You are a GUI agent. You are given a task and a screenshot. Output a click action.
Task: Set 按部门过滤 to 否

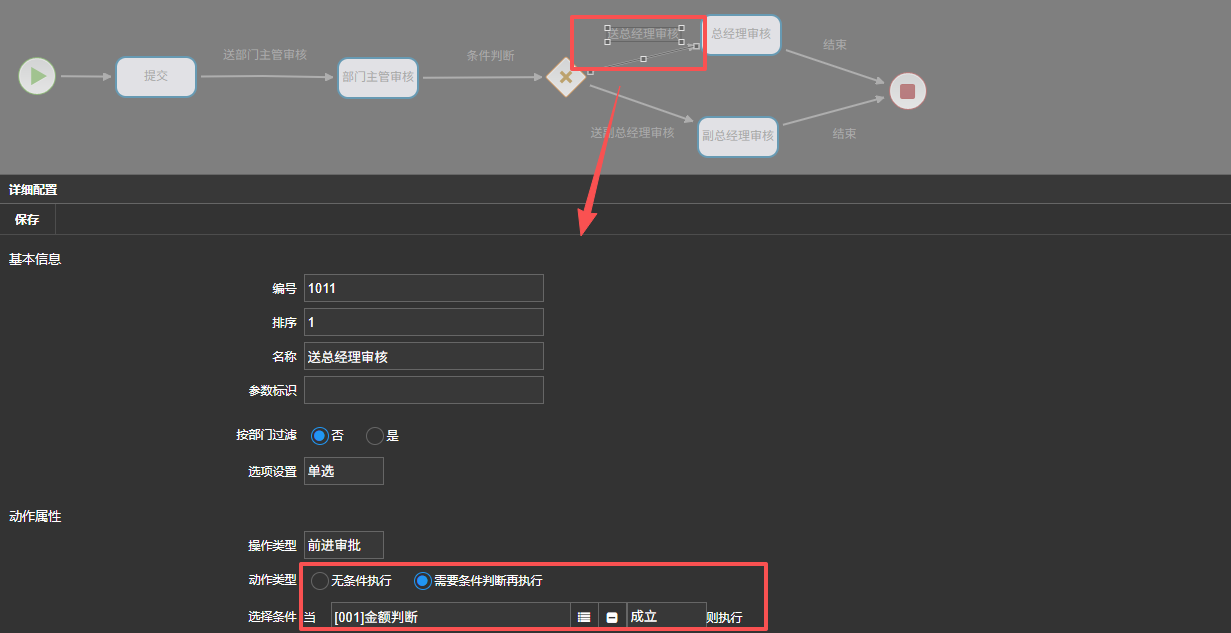[x=320, y=436]
